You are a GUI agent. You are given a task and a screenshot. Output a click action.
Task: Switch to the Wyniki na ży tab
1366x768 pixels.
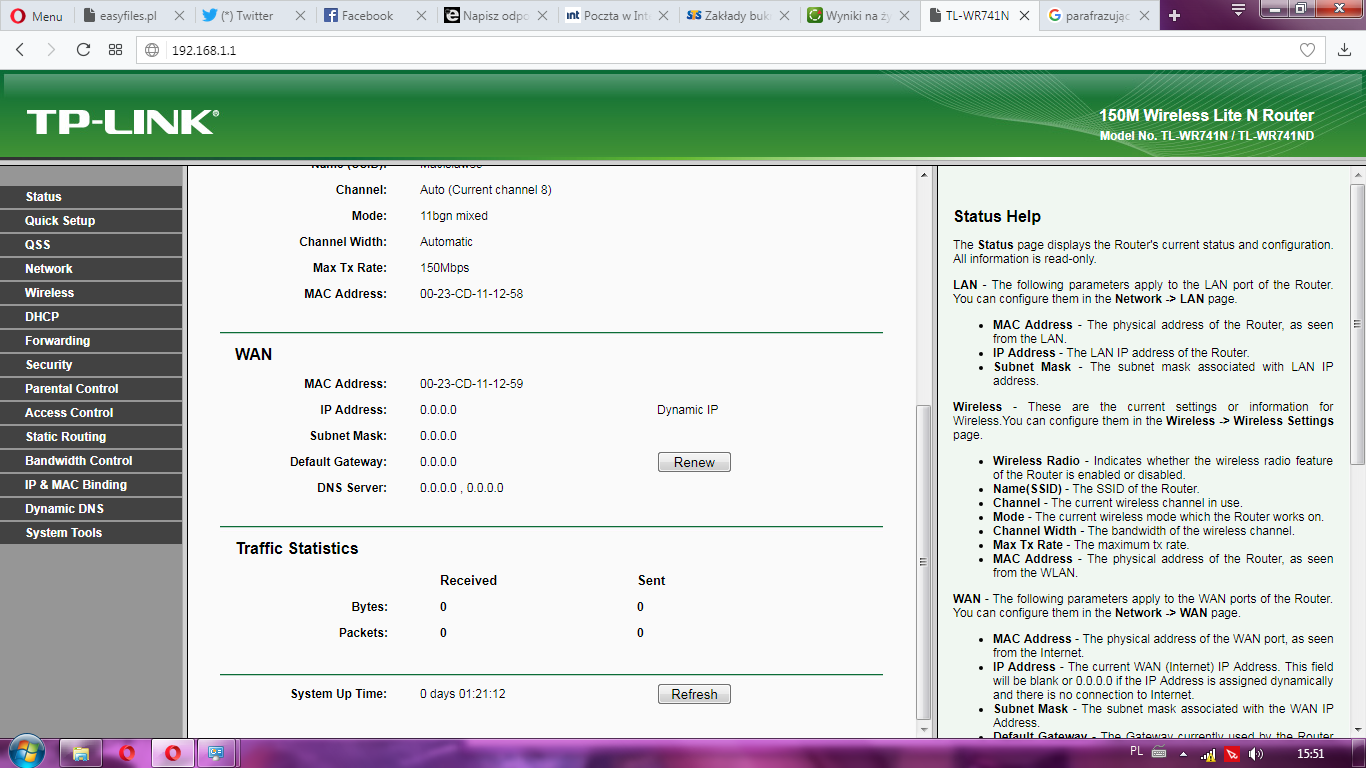(x=858, y=16)
